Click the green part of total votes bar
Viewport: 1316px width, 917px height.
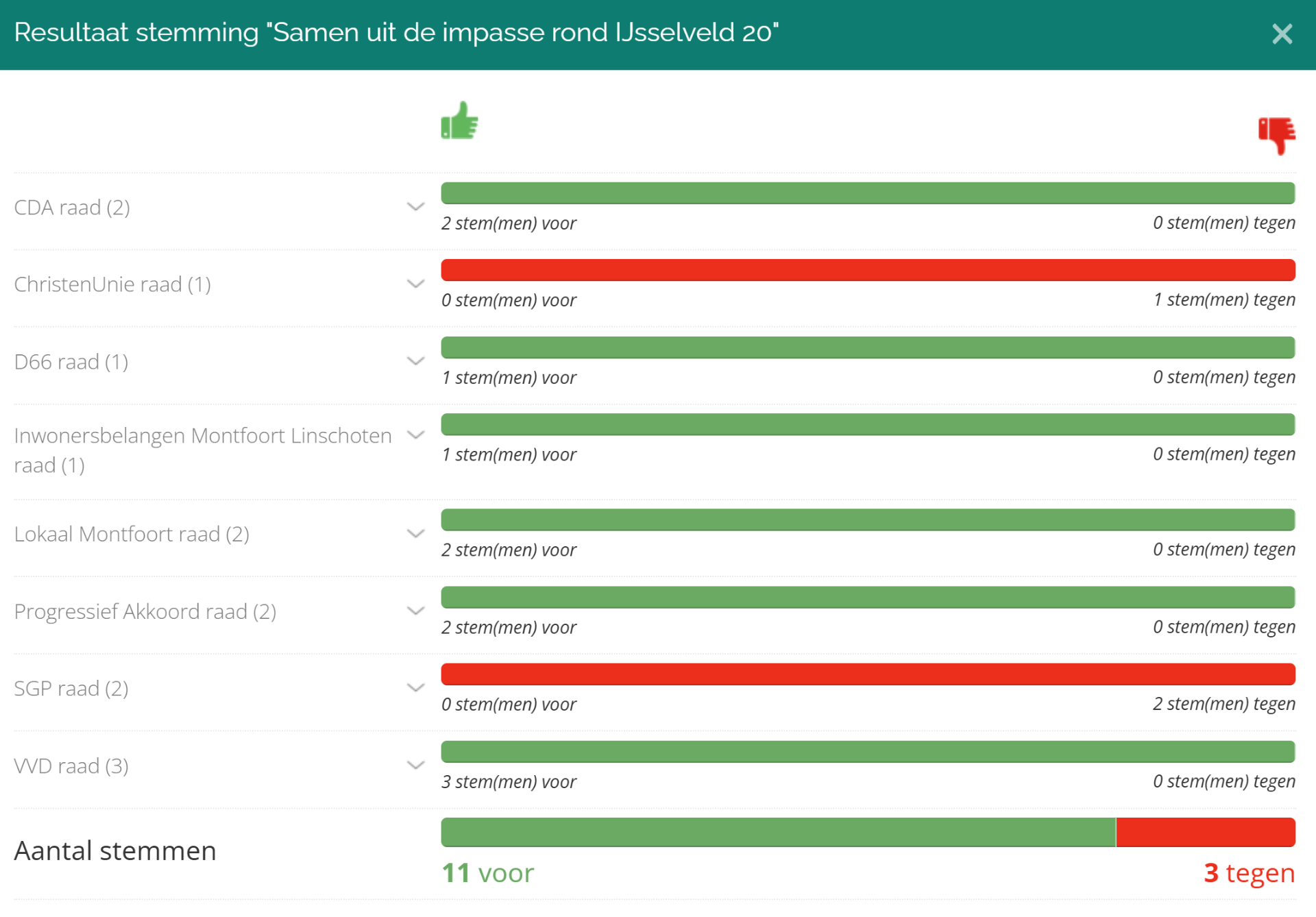(x=778, y=832)
